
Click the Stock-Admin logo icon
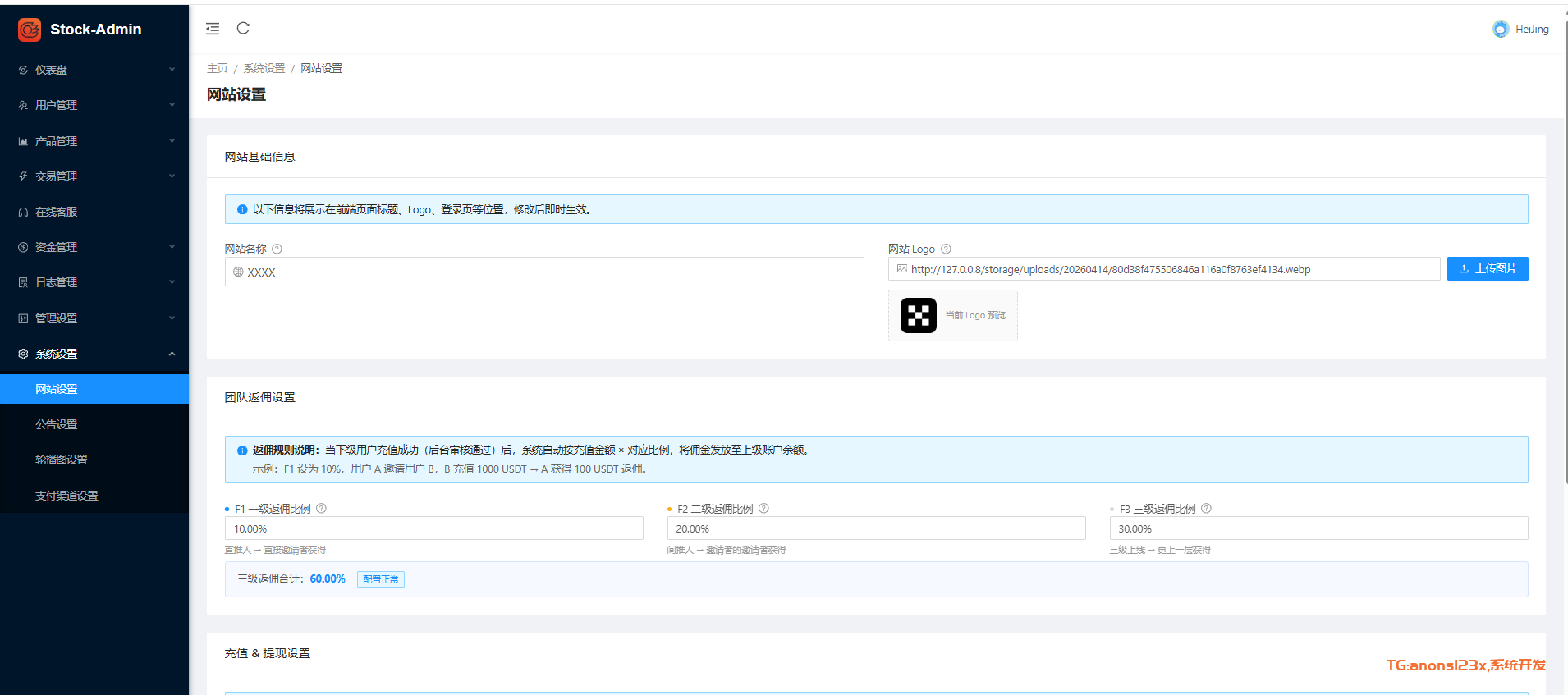30,30
